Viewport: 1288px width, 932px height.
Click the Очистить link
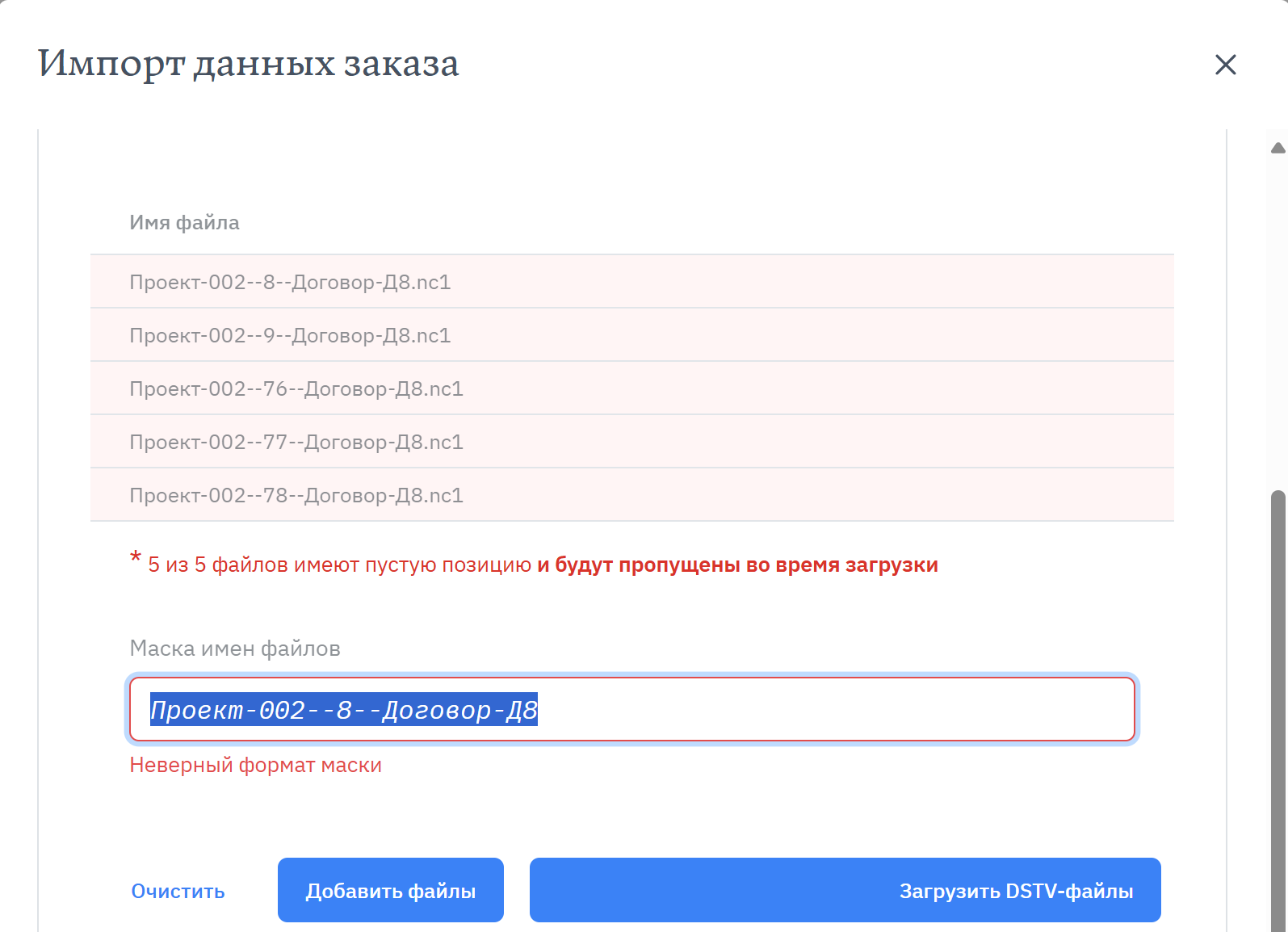[178, 891]
